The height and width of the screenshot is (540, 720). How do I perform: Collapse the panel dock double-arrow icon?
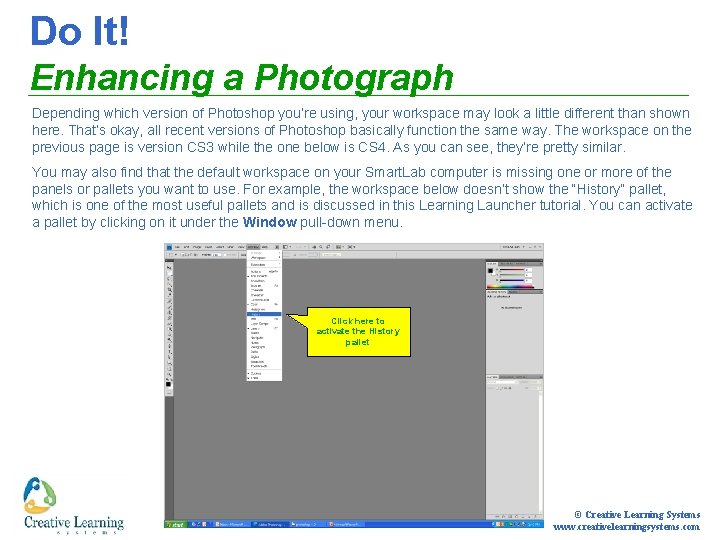[x=541, y=260]
